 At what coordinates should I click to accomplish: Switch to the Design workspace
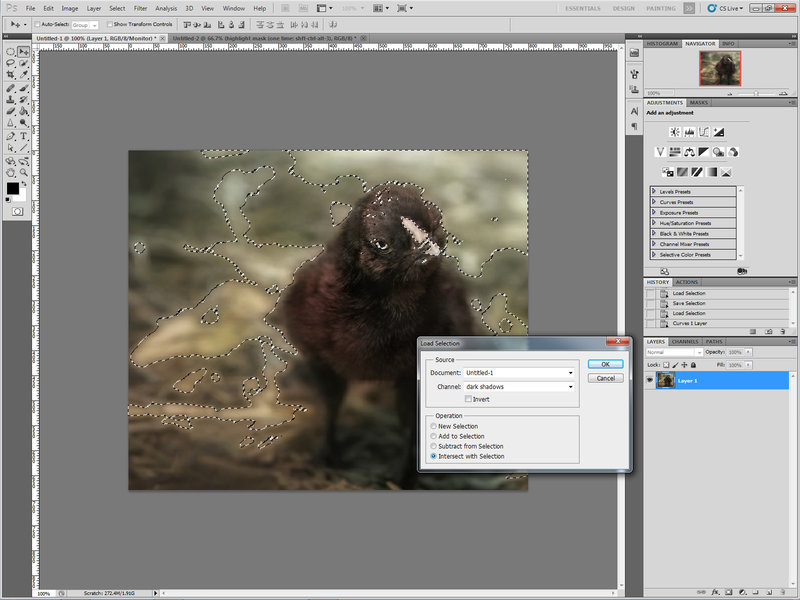point(623,8)
